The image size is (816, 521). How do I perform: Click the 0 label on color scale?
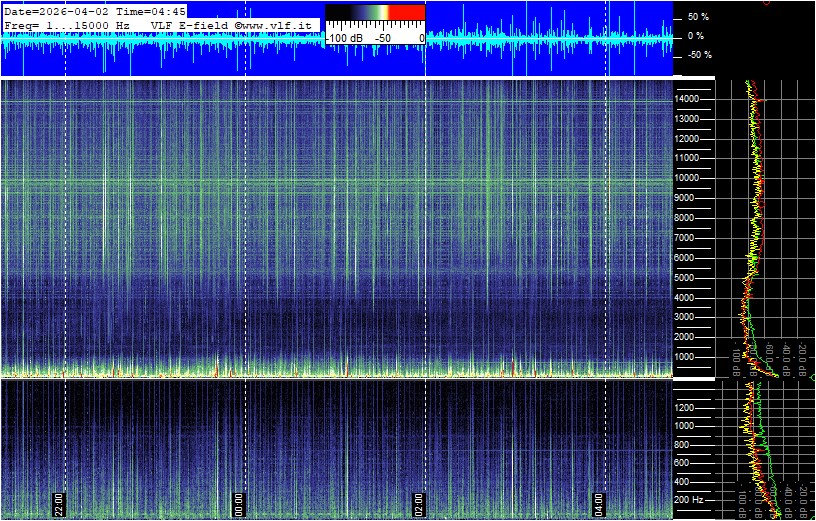click(x=421, y=39)
